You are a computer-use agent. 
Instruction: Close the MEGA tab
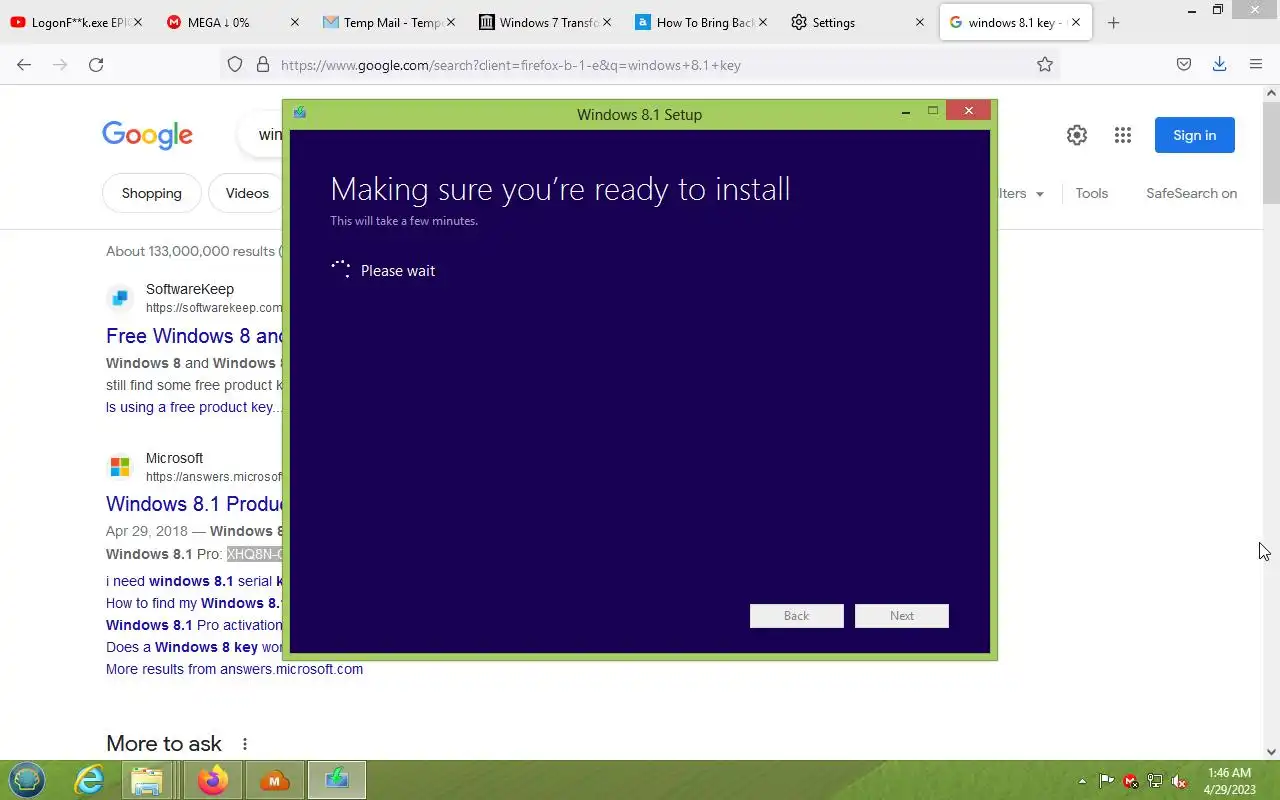click(294, 22)
